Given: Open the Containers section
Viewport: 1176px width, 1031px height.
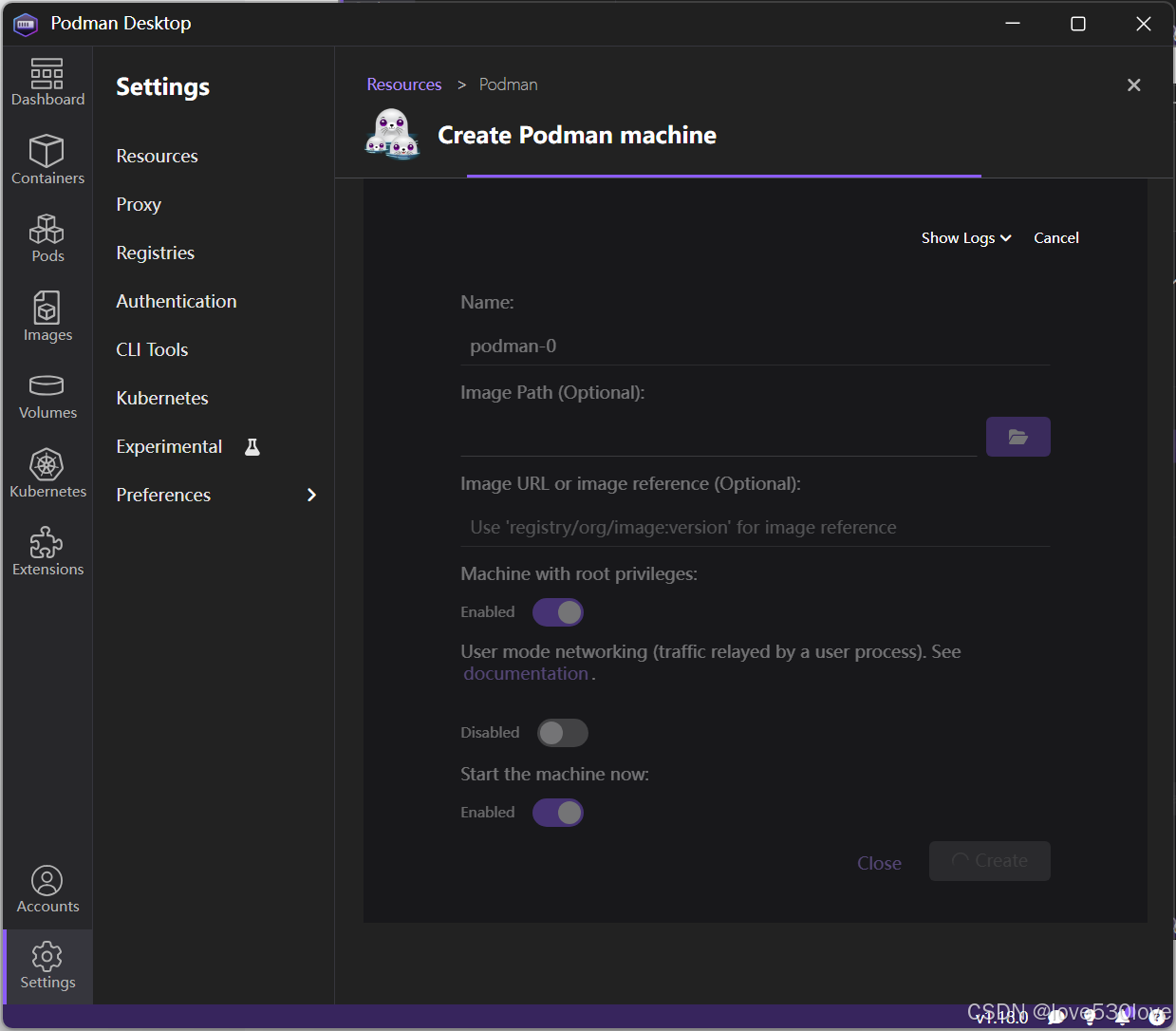Looking at the screenshot, I should point(47,159).
